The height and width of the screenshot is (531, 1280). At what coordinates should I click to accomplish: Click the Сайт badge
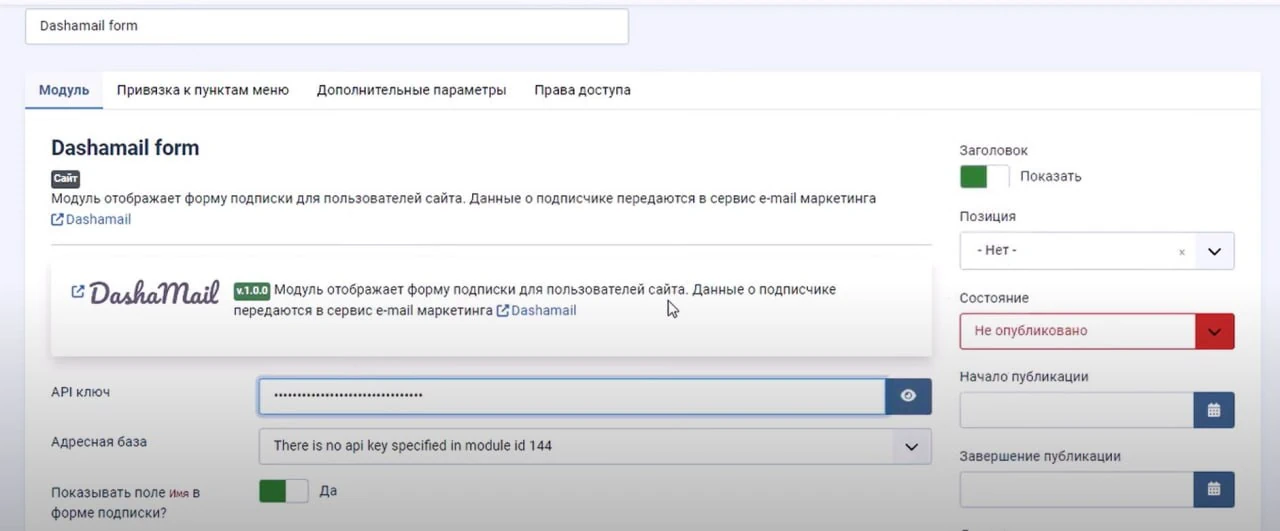[x=65, y=179]
